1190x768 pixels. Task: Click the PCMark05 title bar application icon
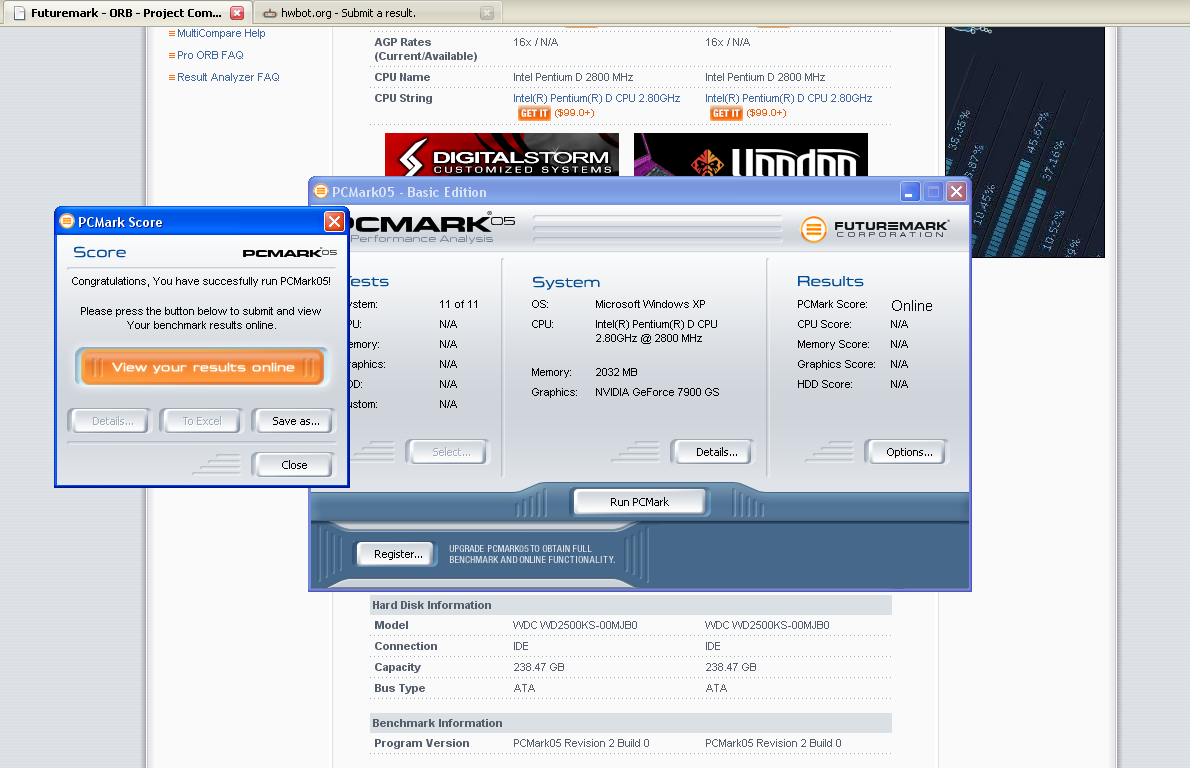tap(321, 191)
